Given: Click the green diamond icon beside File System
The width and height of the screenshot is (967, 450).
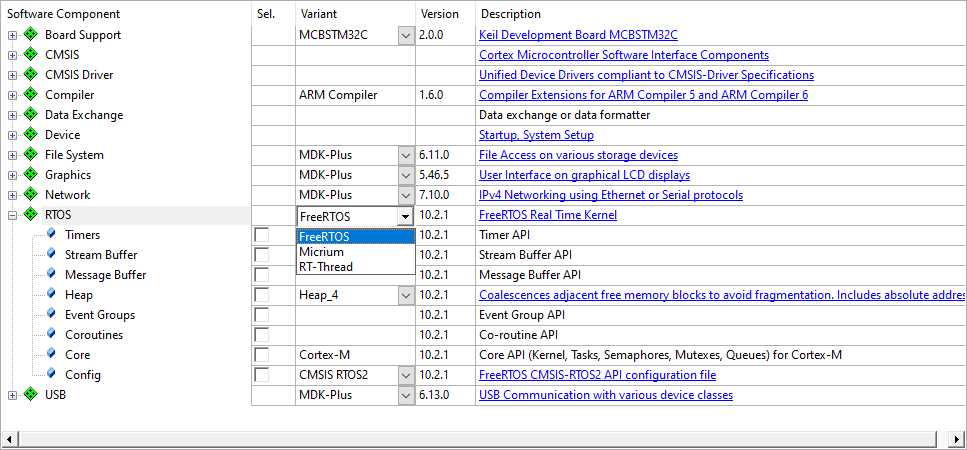Looking at the screenshot, I should 31,155.
